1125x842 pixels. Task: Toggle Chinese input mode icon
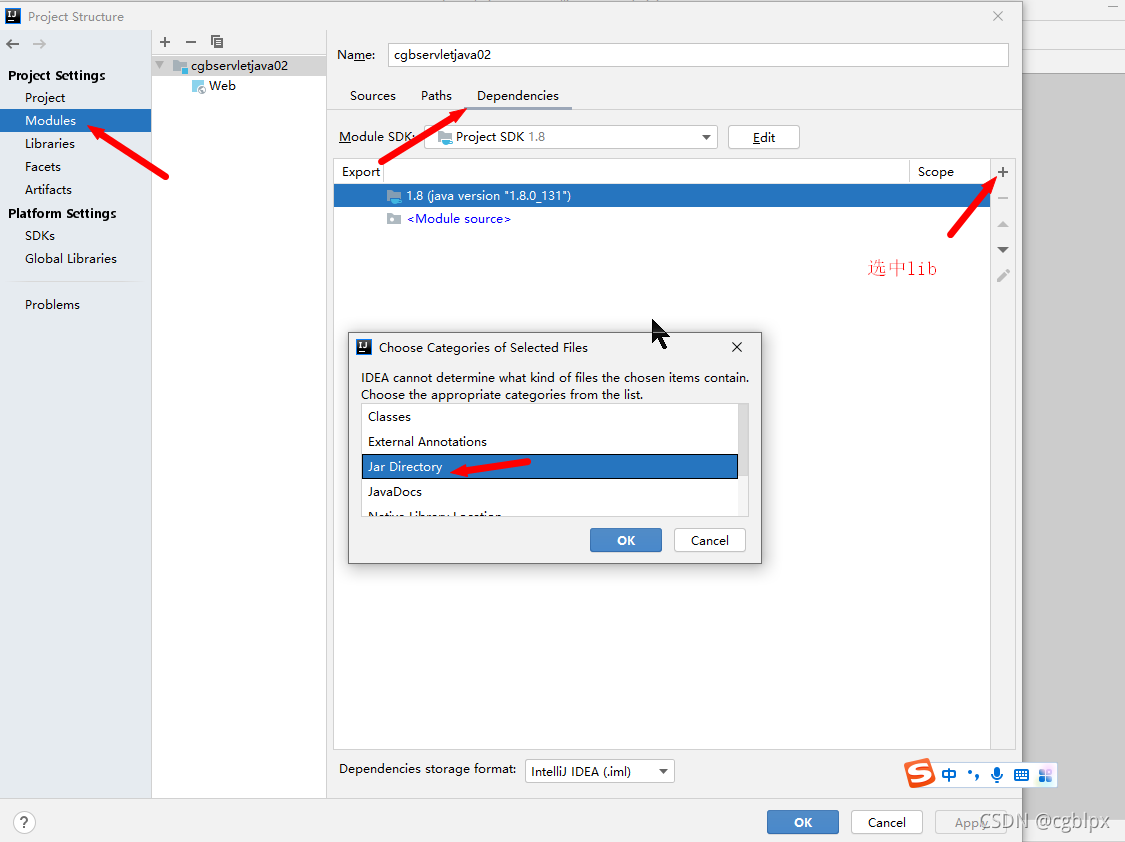tap(949, 775)
